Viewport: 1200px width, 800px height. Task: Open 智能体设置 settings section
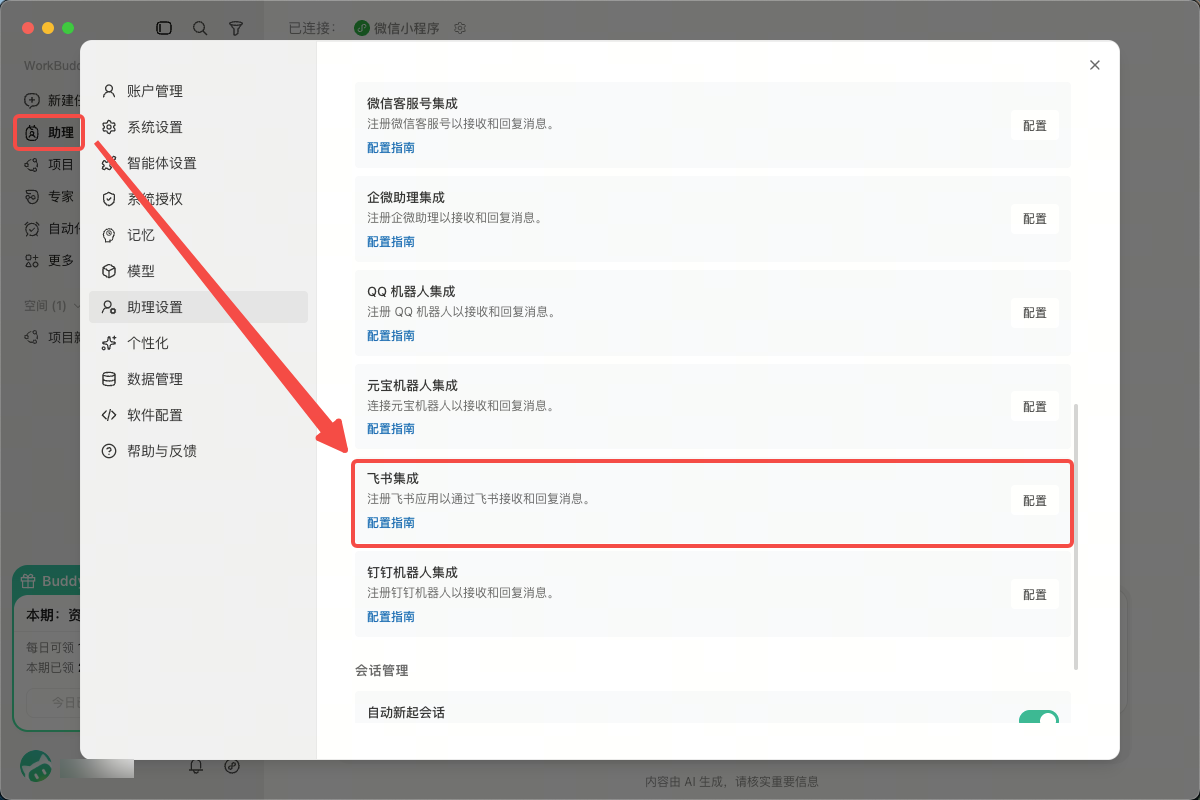pos(198,163)
